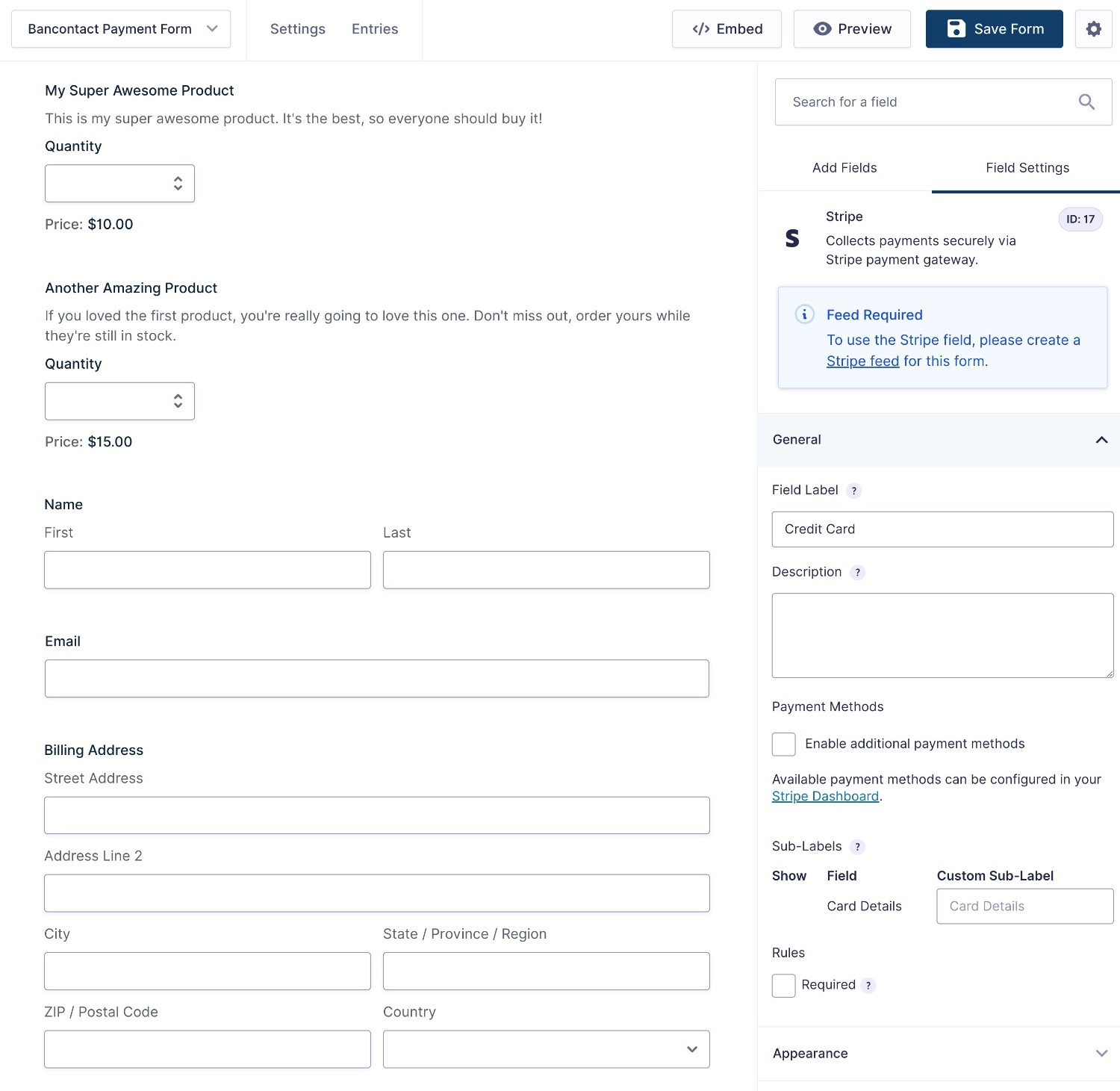Screen dimensions: 1120x1091
Task: Focus the Search for a field box
Action: click(943, 102)
